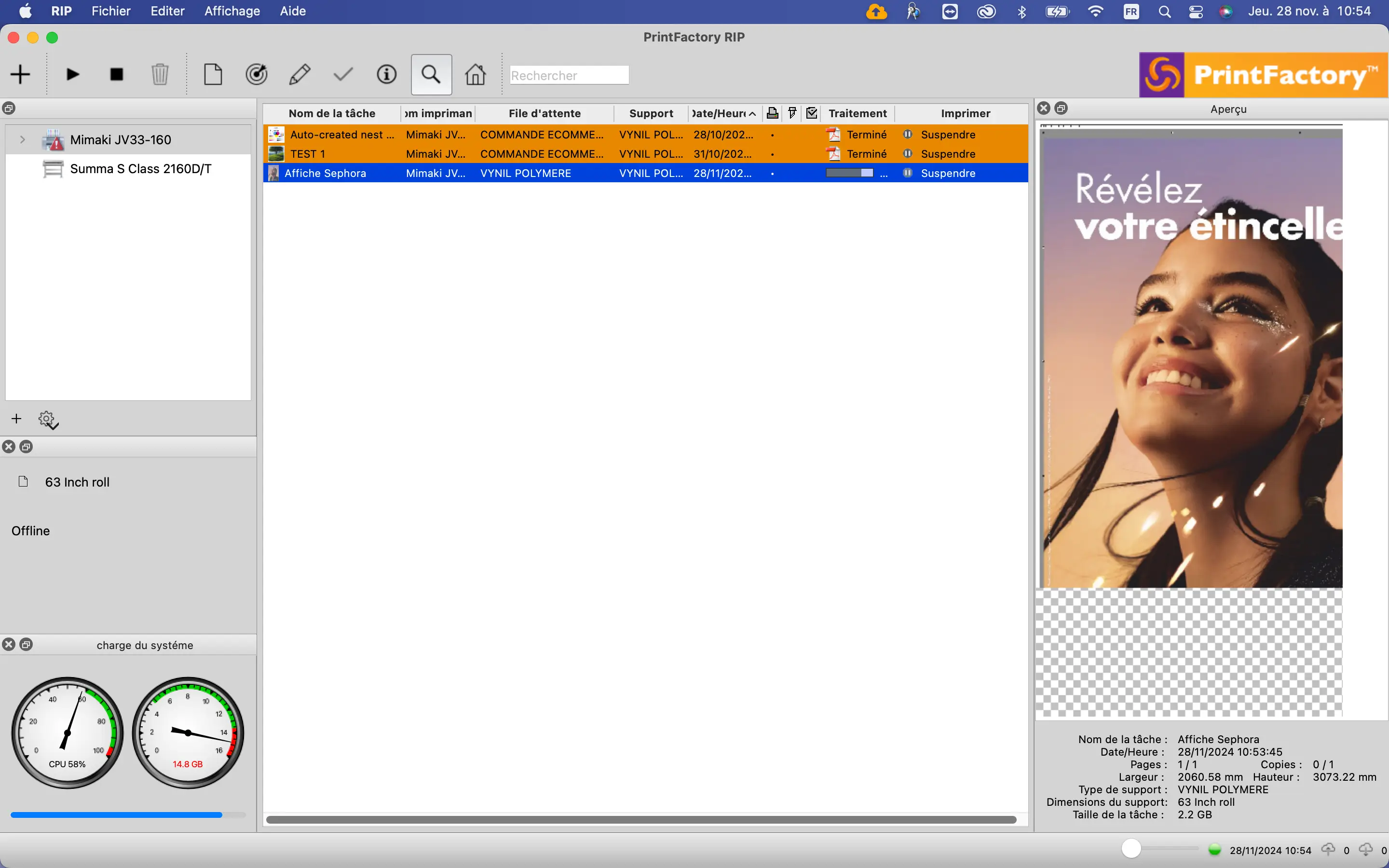Select the Affiche Sephora job row
Viewport: 1389px width, 868px height.
(x=645, y=173)
